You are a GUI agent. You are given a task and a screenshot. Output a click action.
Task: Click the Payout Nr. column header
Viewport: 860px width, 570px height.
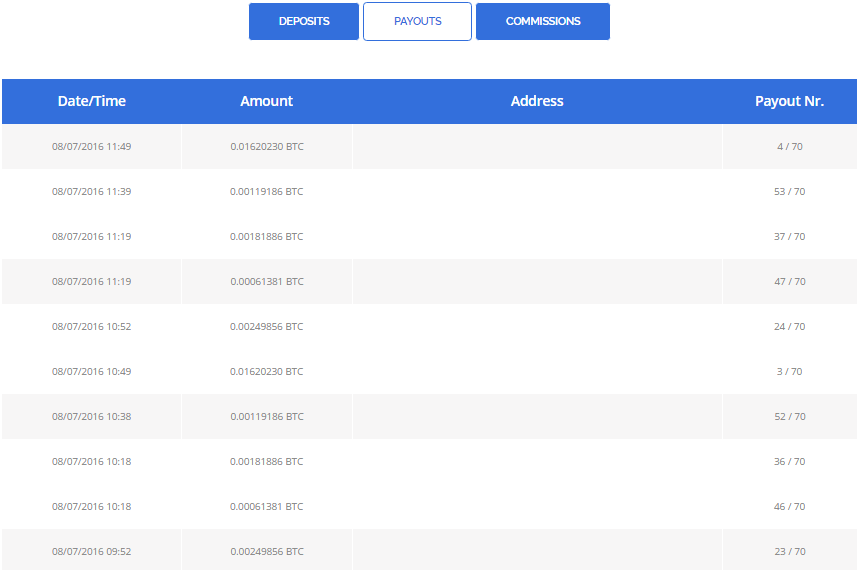(x=789, y=101)
